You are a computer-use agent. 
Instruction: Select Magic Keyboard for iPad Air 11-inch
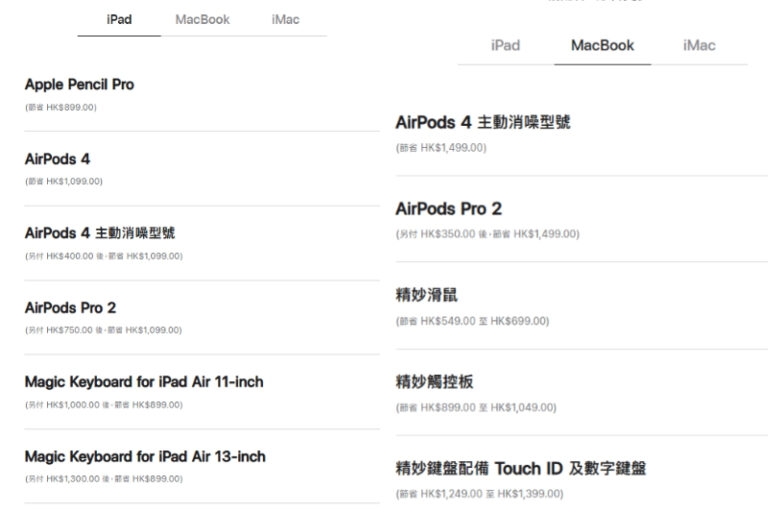144,382
